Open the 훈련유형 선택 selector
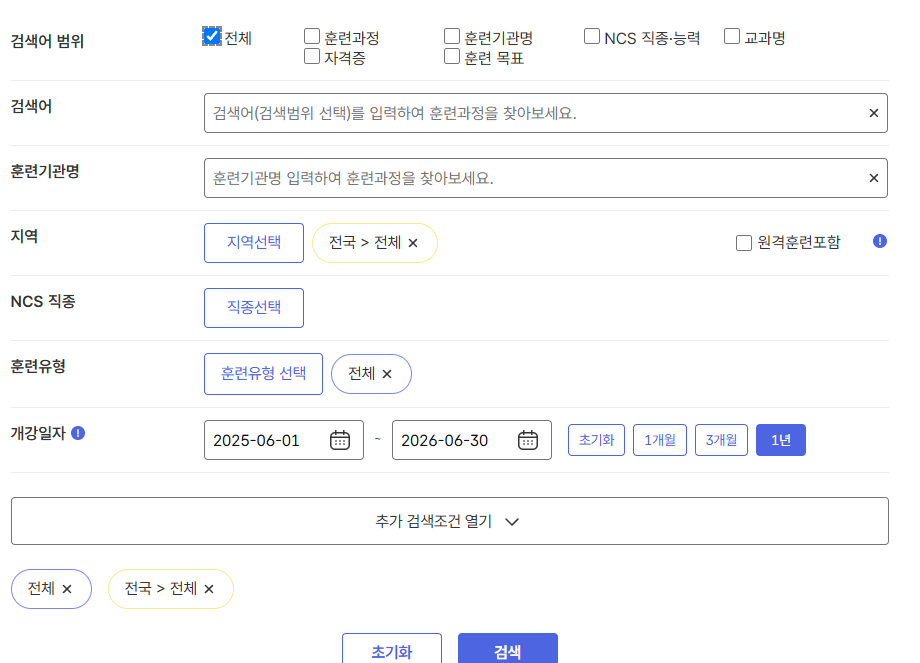 (x=263, y=374)
